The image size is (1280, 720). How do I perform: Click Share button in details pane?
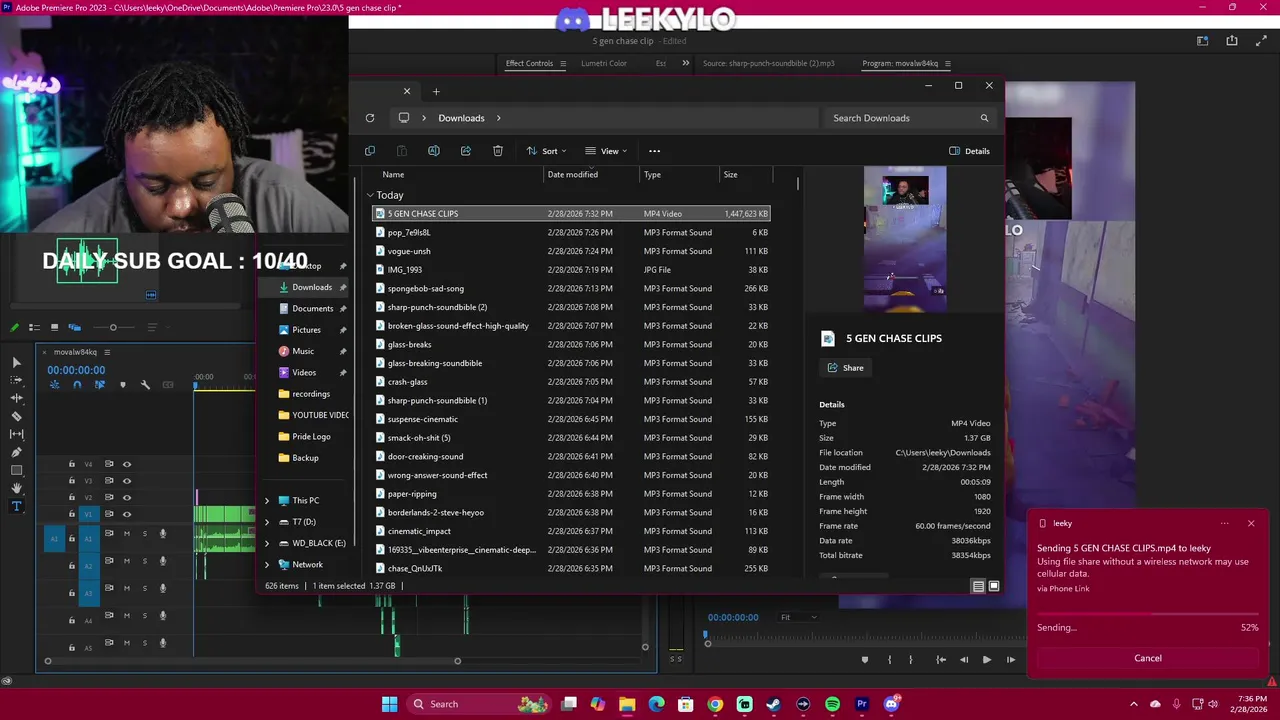846,368
